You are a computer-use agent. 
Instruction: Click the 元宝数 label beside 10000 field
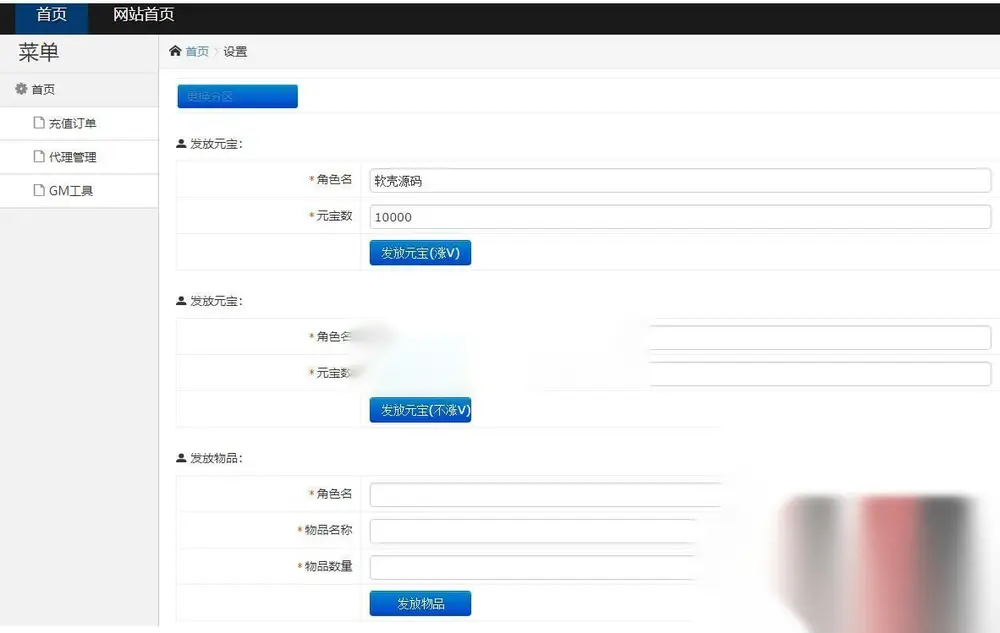pyautogui.click(x=334, y=216)
